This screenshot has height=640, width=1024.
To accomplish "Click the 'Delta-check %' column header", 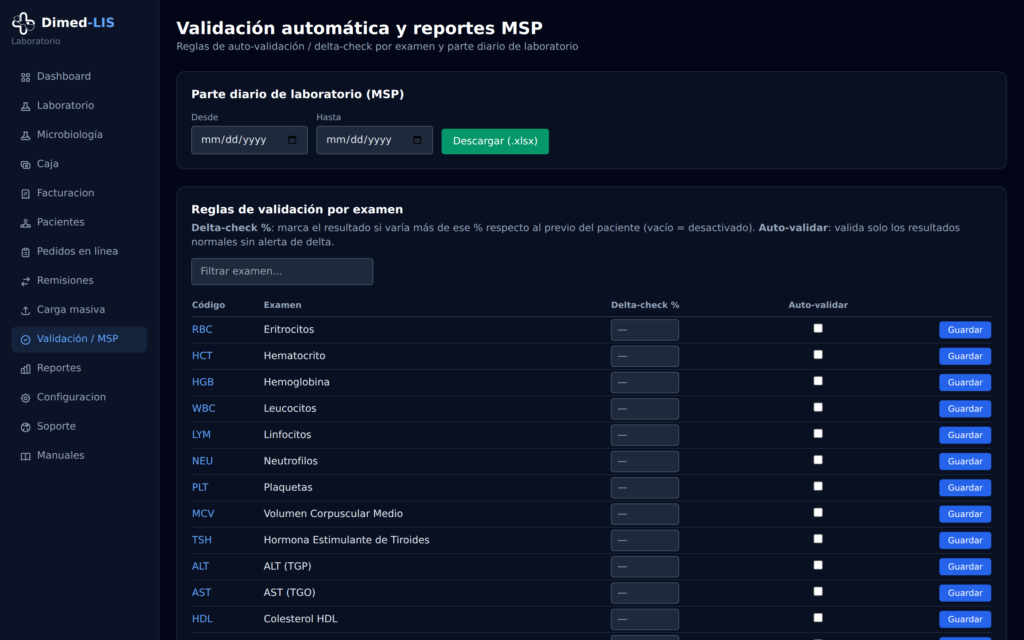I will tap(645, 305).
